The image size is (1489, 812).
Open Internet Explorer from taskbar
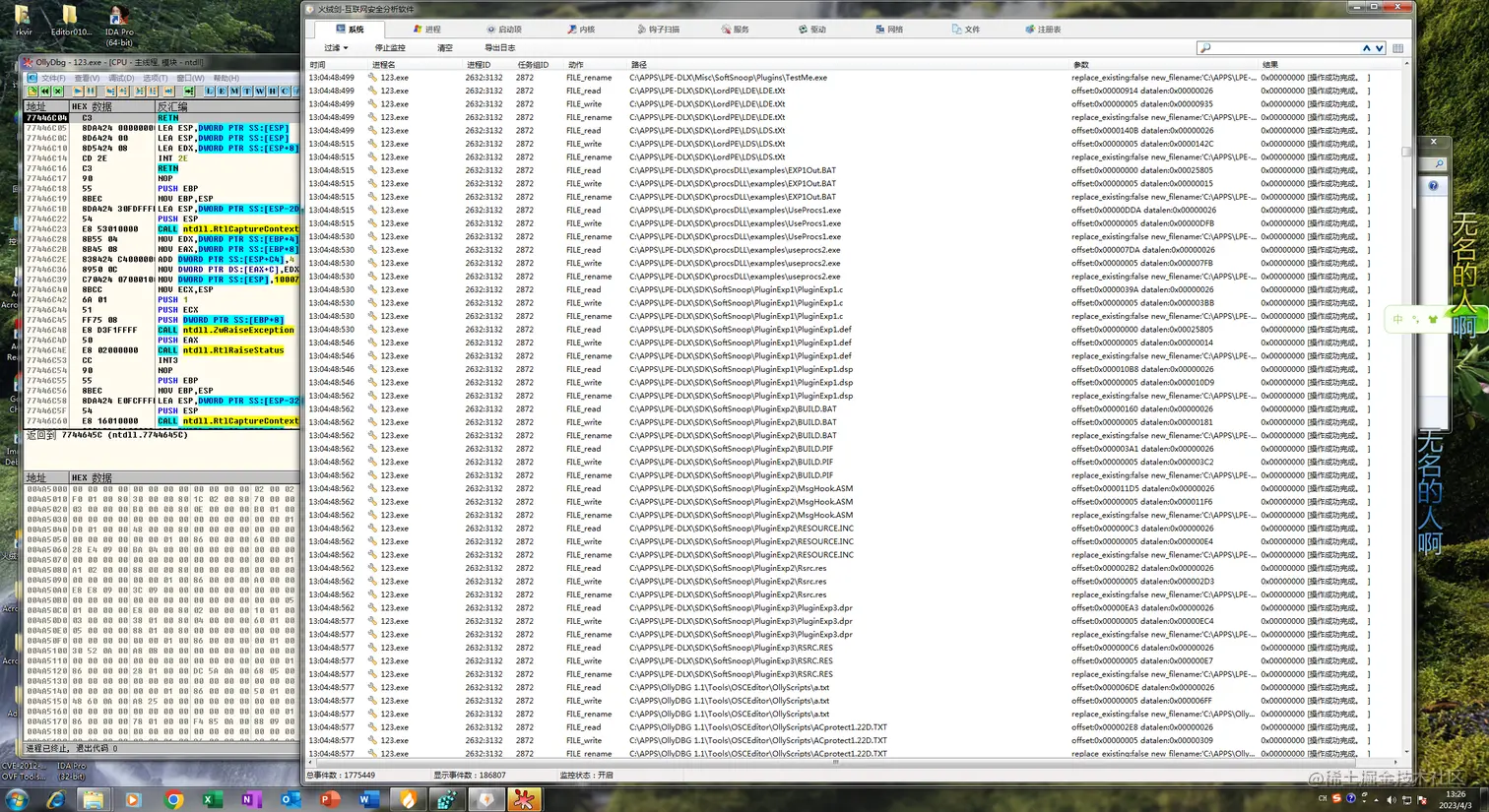[x=55, y=799]
